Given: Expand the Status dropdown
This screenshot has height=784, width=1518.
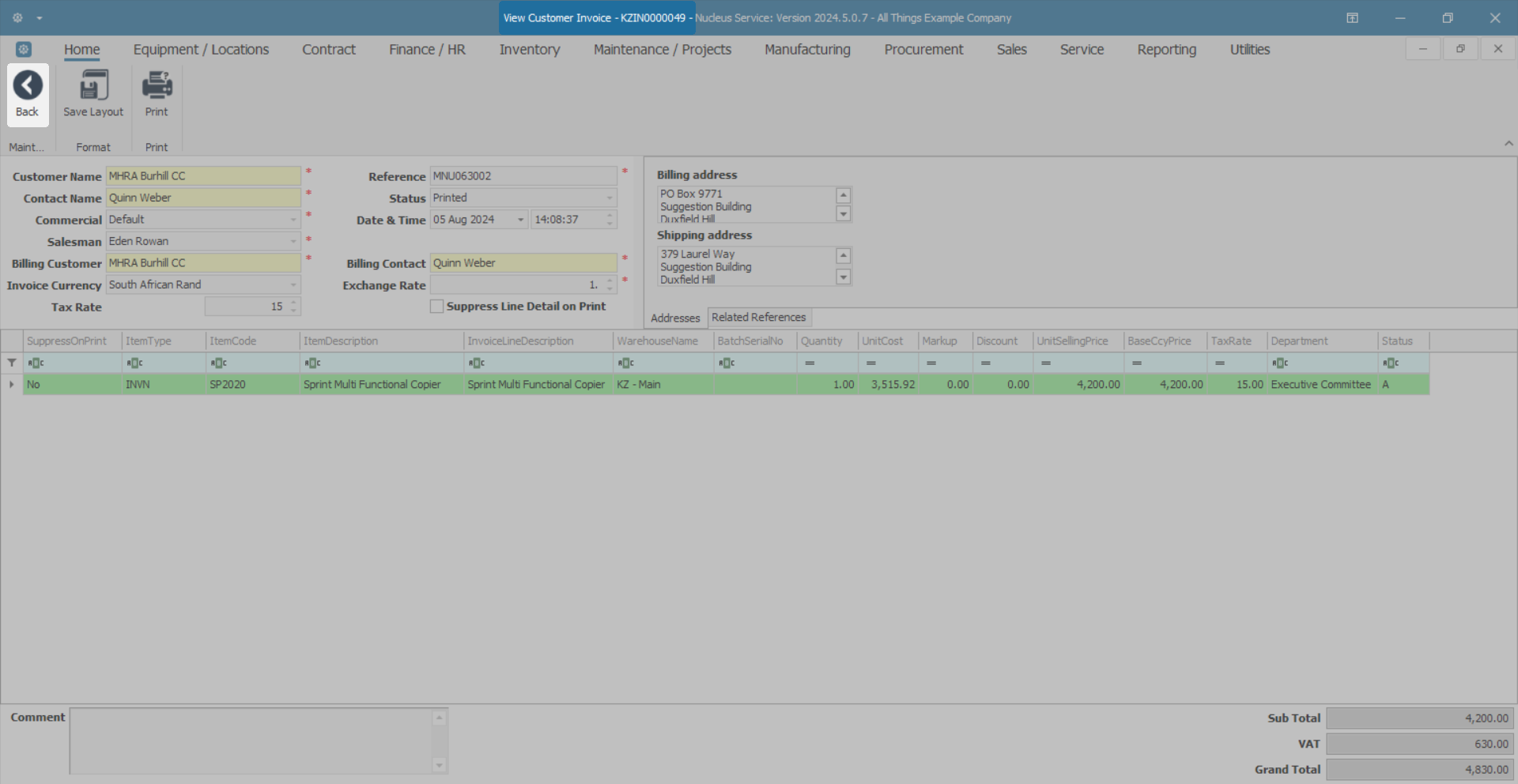Looking at the screenshot, I should point(610,198).
